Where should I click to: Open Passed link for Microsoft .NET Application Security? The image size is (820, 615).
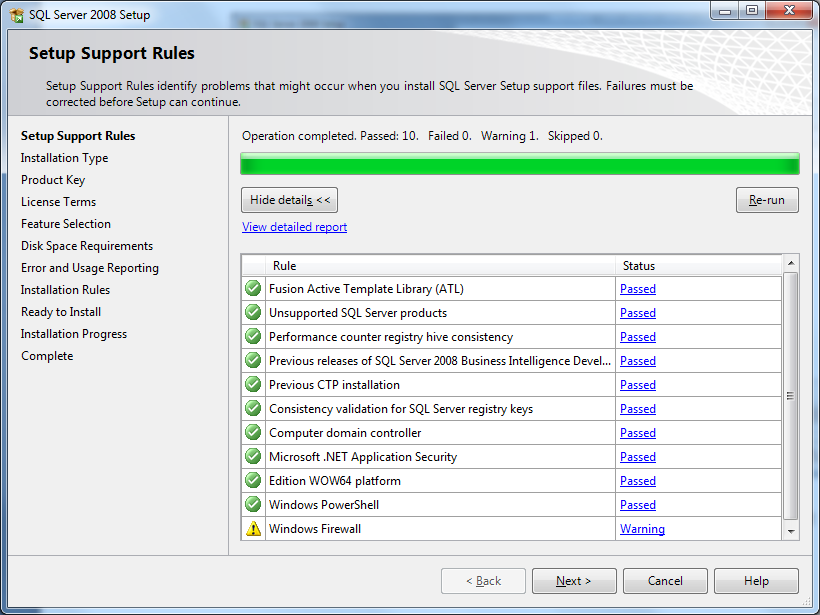[x=637, y=457]
